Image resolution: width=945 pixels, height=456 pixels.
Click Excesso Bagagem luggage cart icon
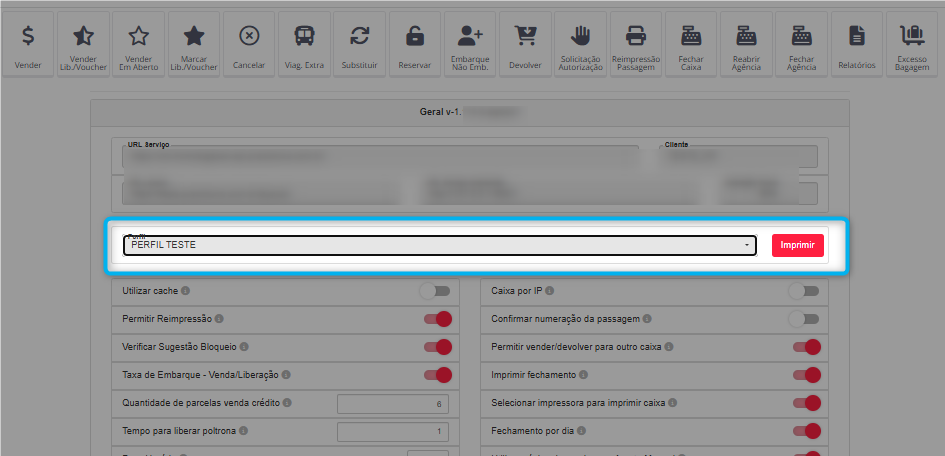912,36
